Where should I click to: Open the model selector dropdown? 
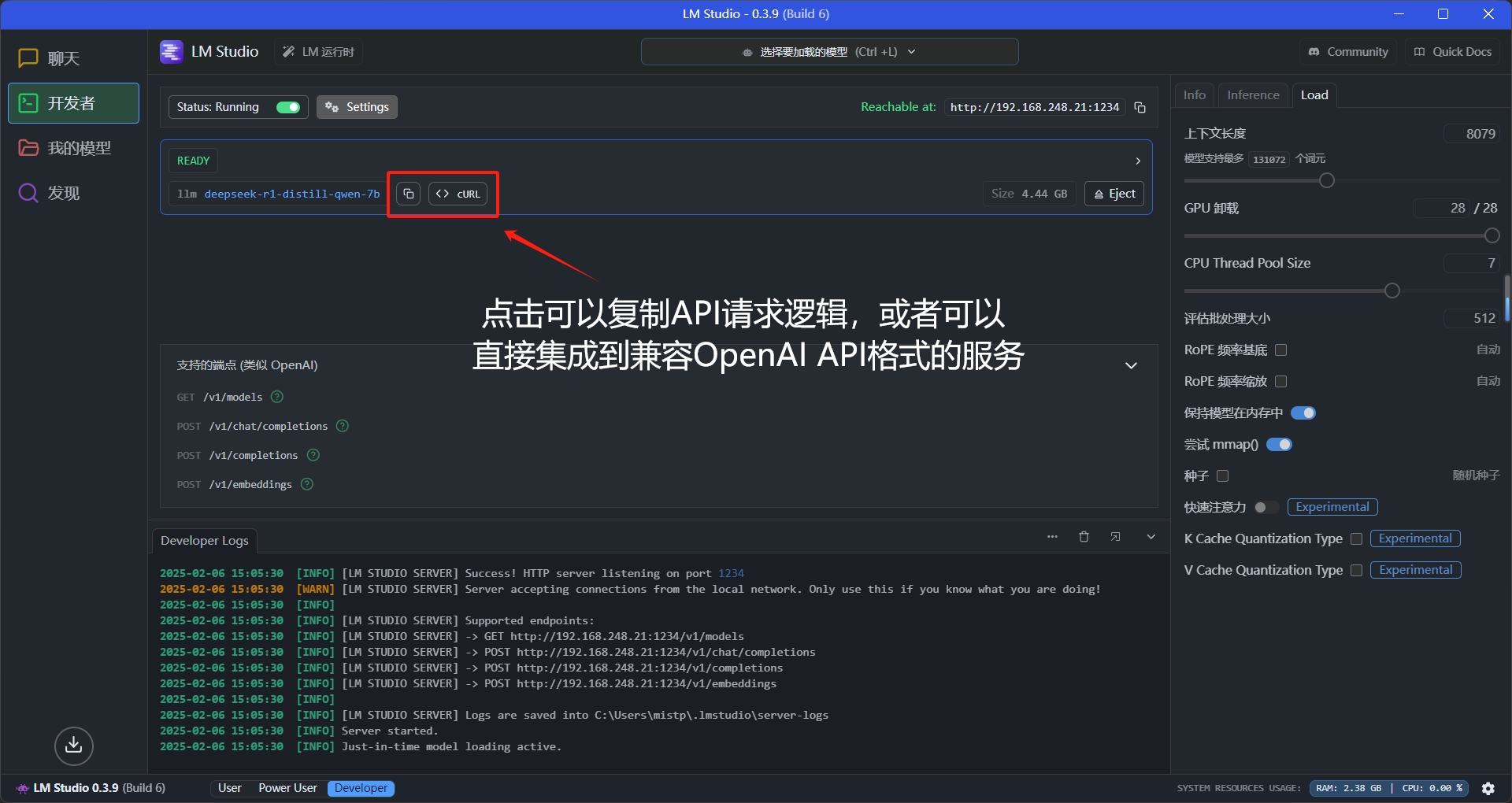829,52
